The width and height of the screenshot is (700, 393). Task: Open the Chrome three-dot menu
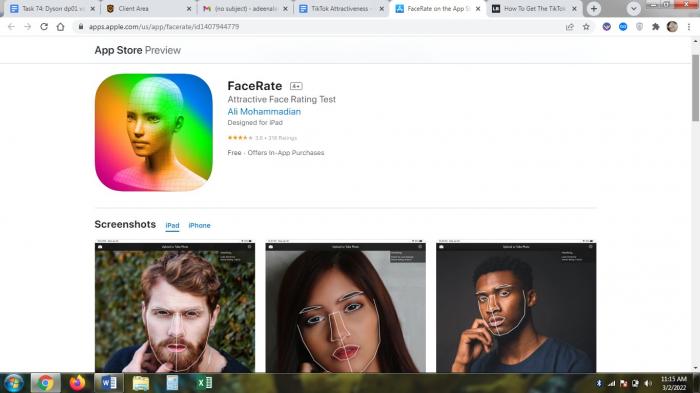pos(689,27)
